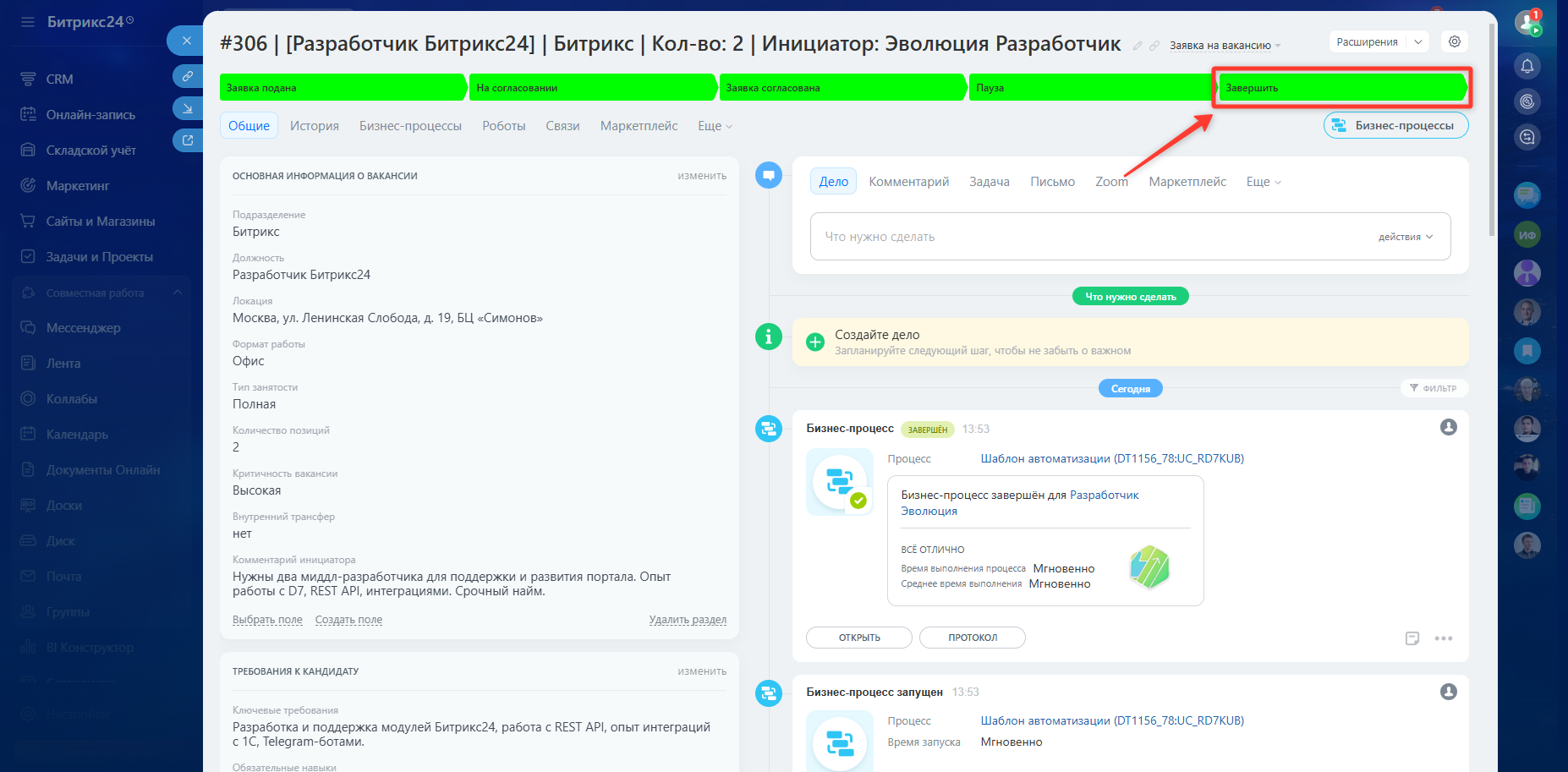Open note icon on business process card
The width and height of the screenshot is (1568, 772).
tap(1412, 638)
